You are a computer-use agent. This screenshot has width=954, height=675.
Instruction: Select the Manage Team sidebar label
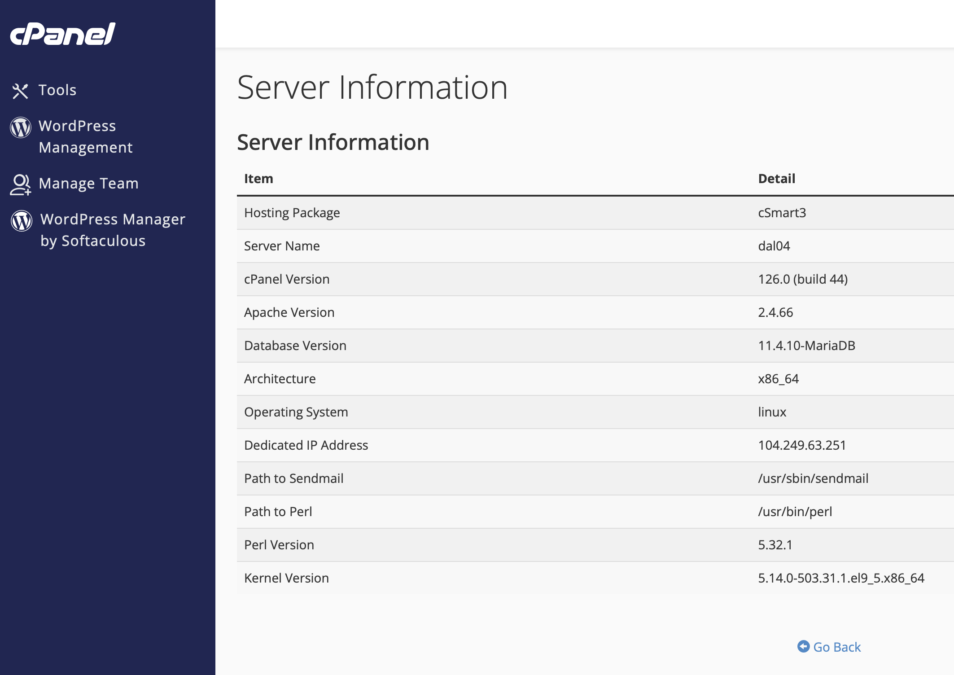[x=88, y=184]
